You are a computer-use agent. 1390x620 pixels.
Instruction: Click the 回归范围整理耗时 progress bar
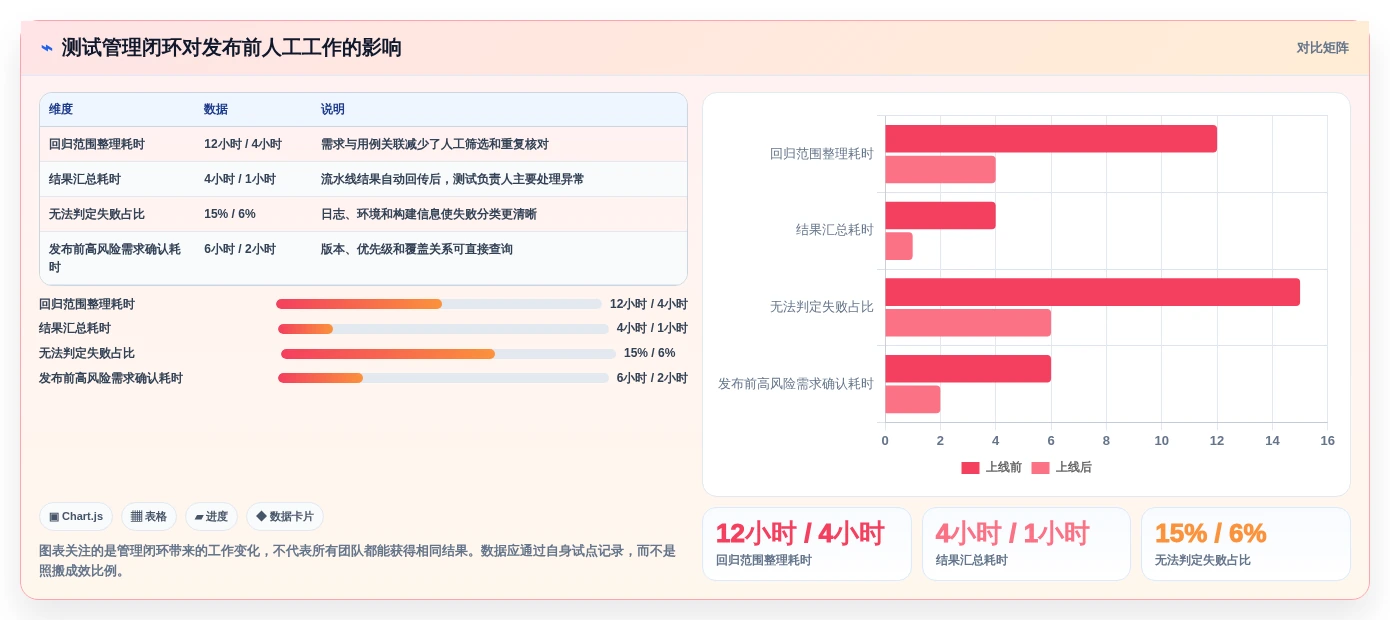point(439,304)
